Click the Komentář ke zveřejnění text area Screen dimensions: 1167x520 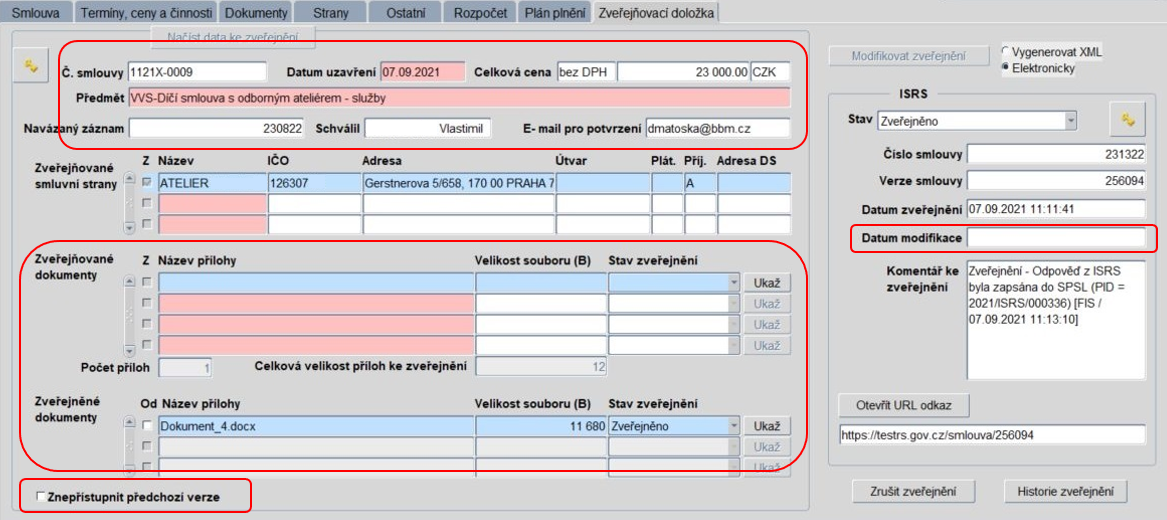(x=1055, y=320)
